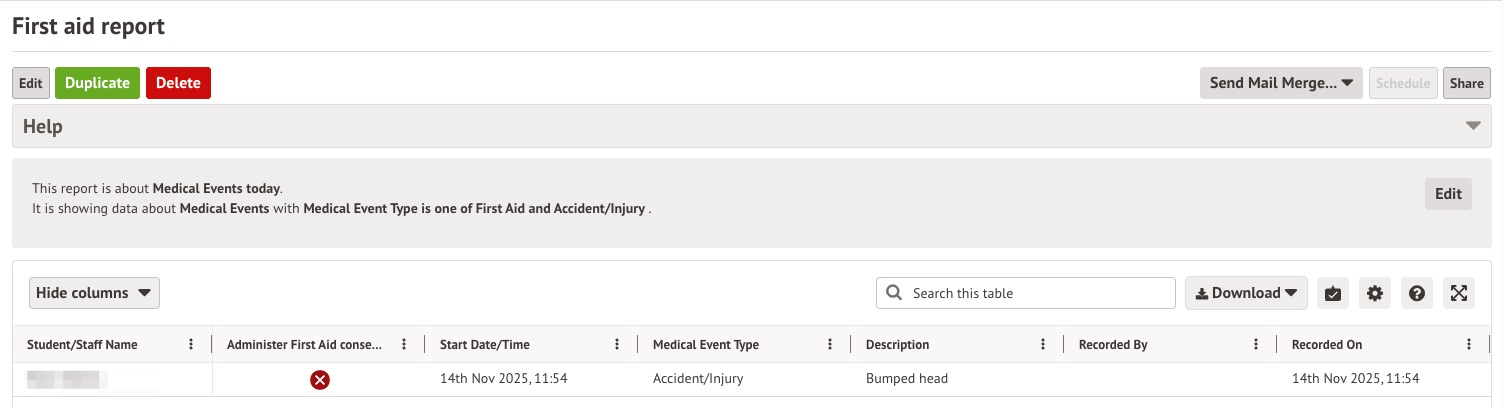The image size is (1503, 407).
Task: Click the red cross consent status icon
Action: pos(320,380)
